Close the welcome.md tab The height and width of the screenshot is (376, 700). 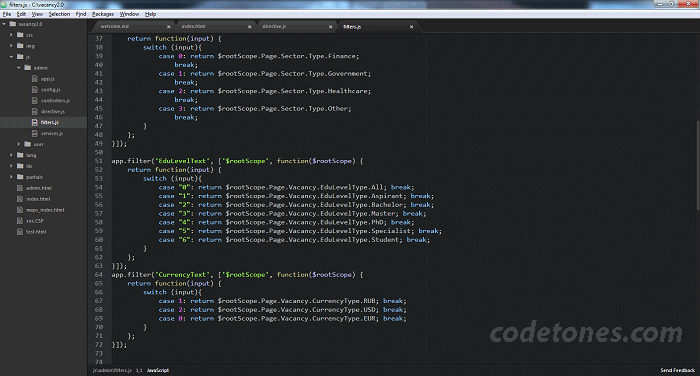[168, 27]
